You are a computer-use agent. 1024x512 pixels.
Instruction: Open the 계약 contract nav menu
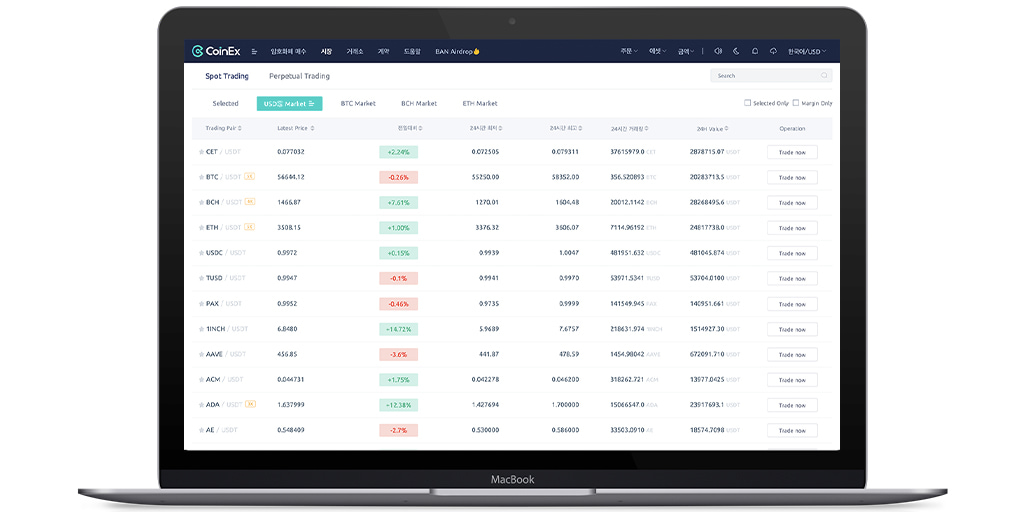click(383, 51)
